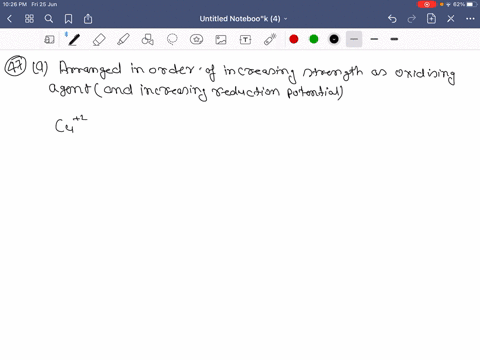Viewport: 480px width, 360px height.
Task: Add a new page
Action: [431, 19]
